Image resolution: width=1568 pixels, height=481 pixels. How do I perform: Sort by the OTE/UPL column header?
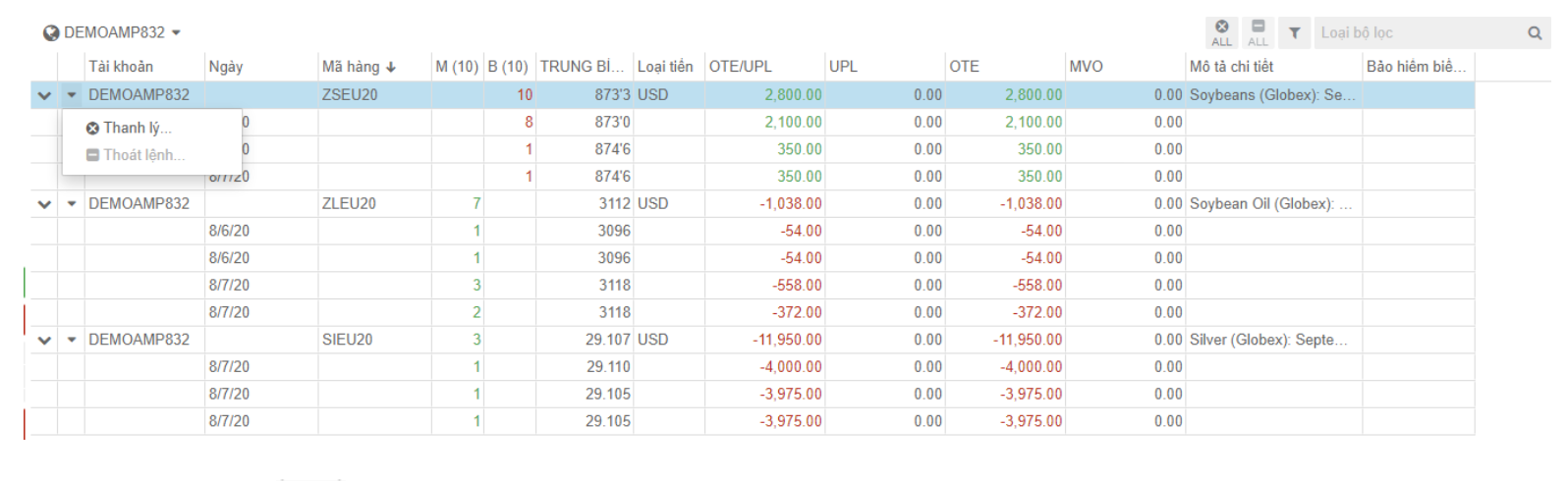click(740, 67)
